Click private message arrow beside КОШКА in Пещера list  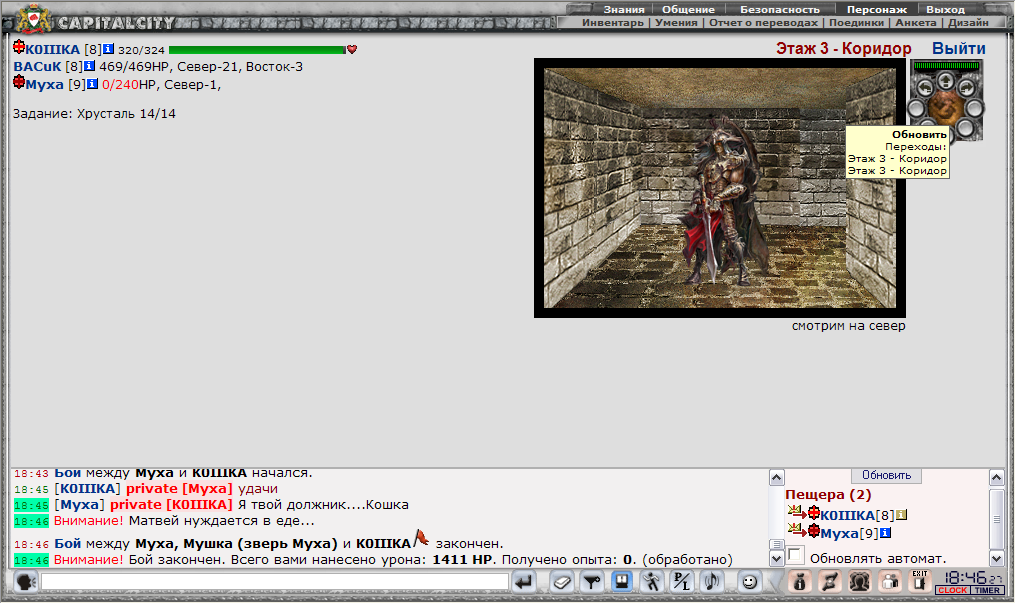(796, 513)
